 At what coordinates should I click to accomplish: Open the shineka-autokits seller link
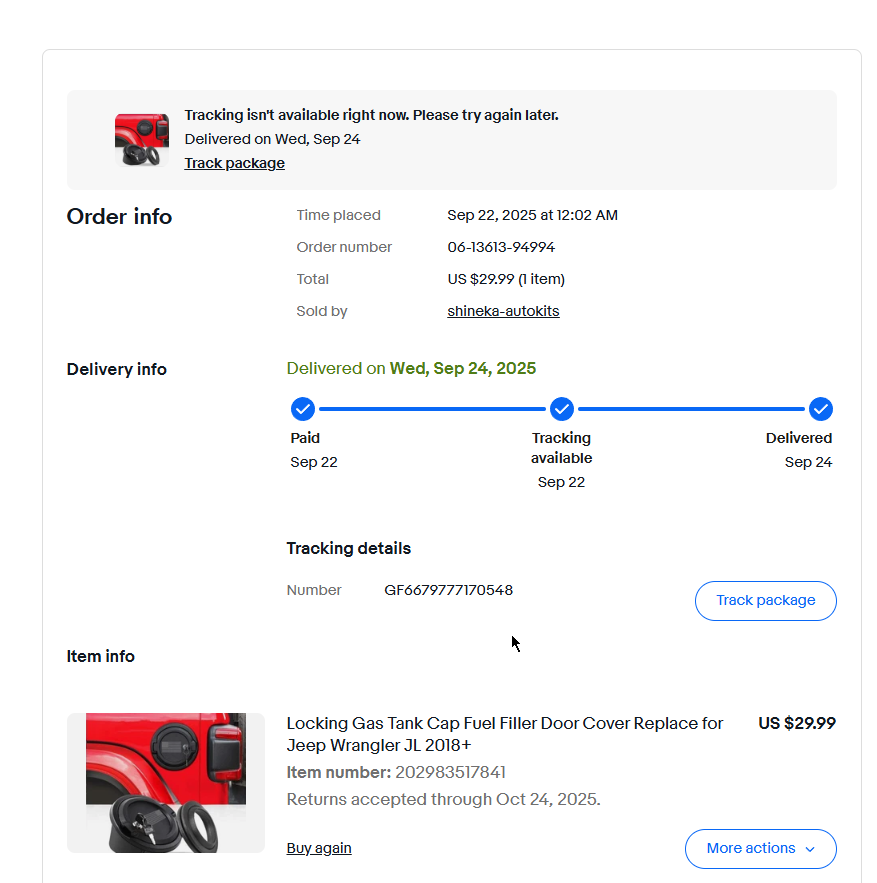pos(503,311)
